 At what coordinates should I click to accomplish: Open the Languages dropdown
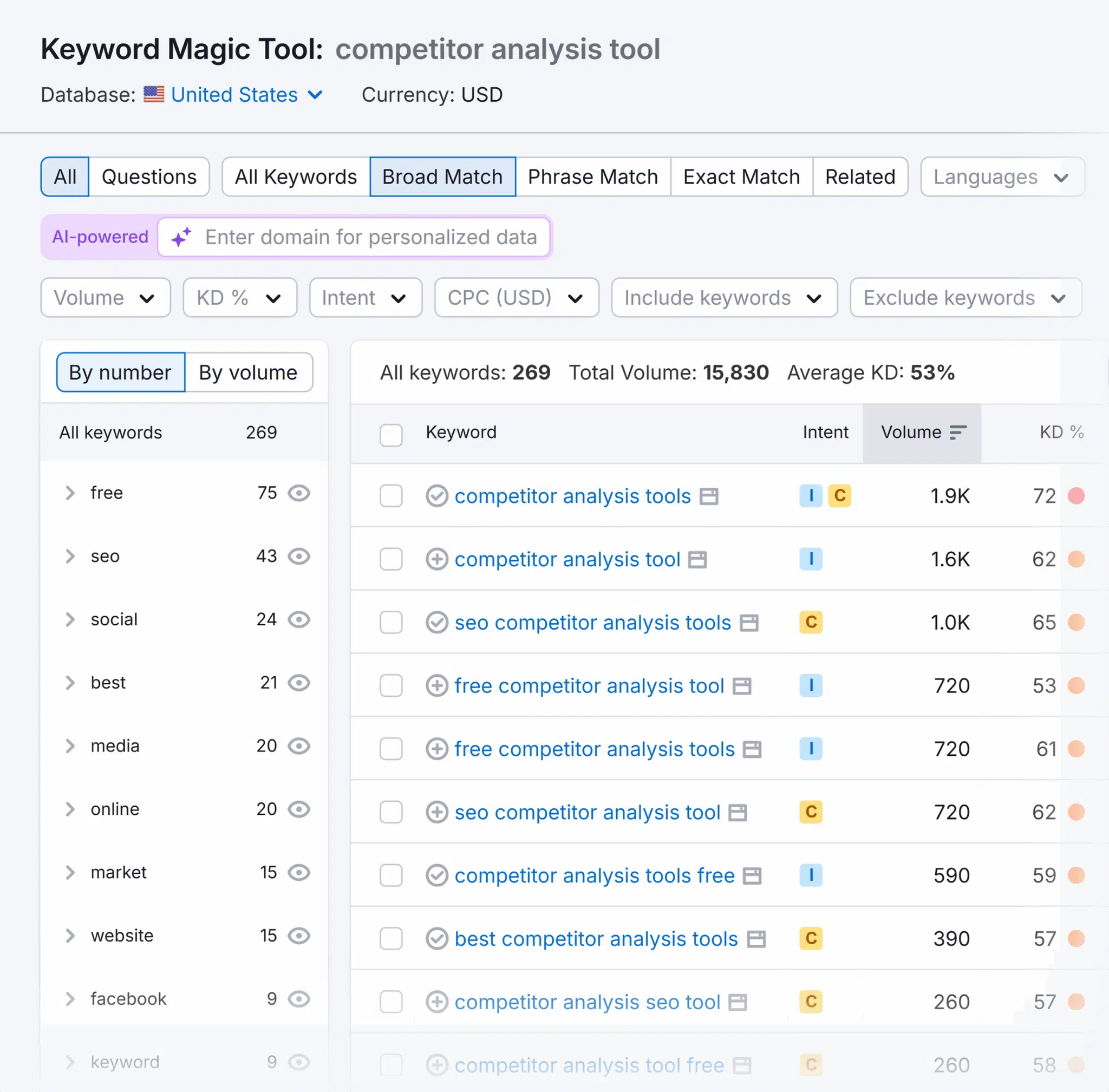pos(1002,177)
